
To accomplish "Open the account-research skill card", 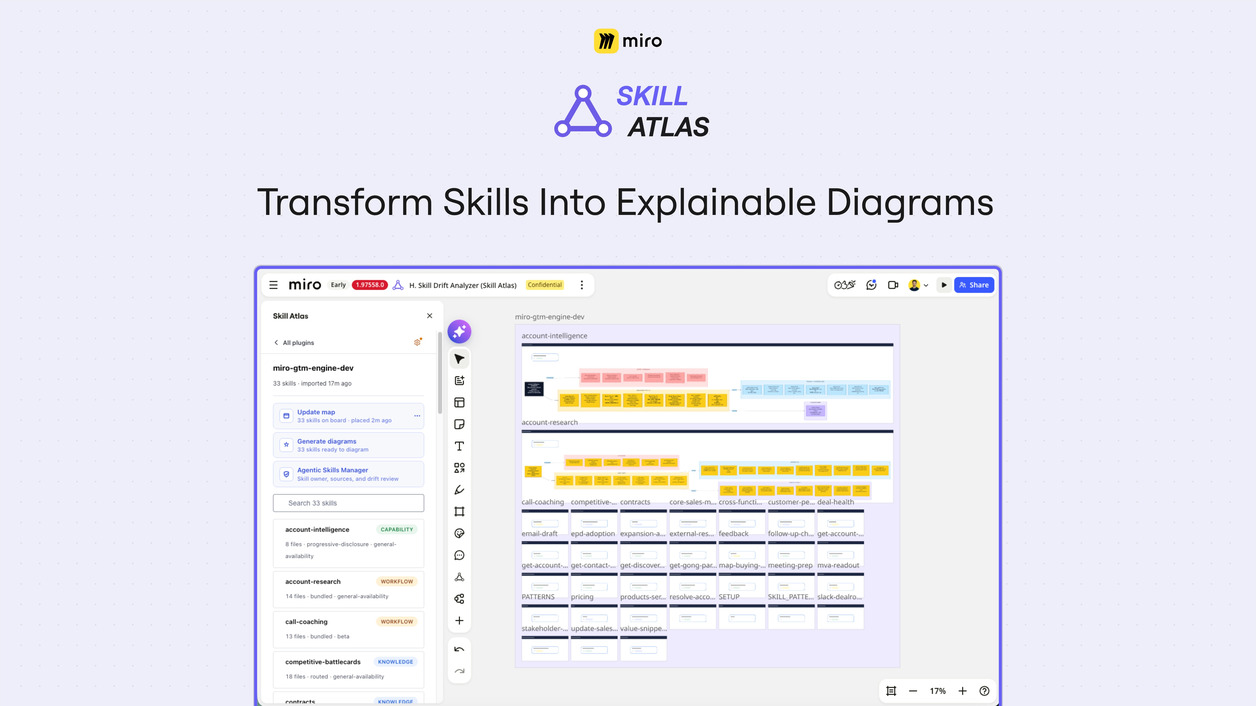I will coord(348,589).
